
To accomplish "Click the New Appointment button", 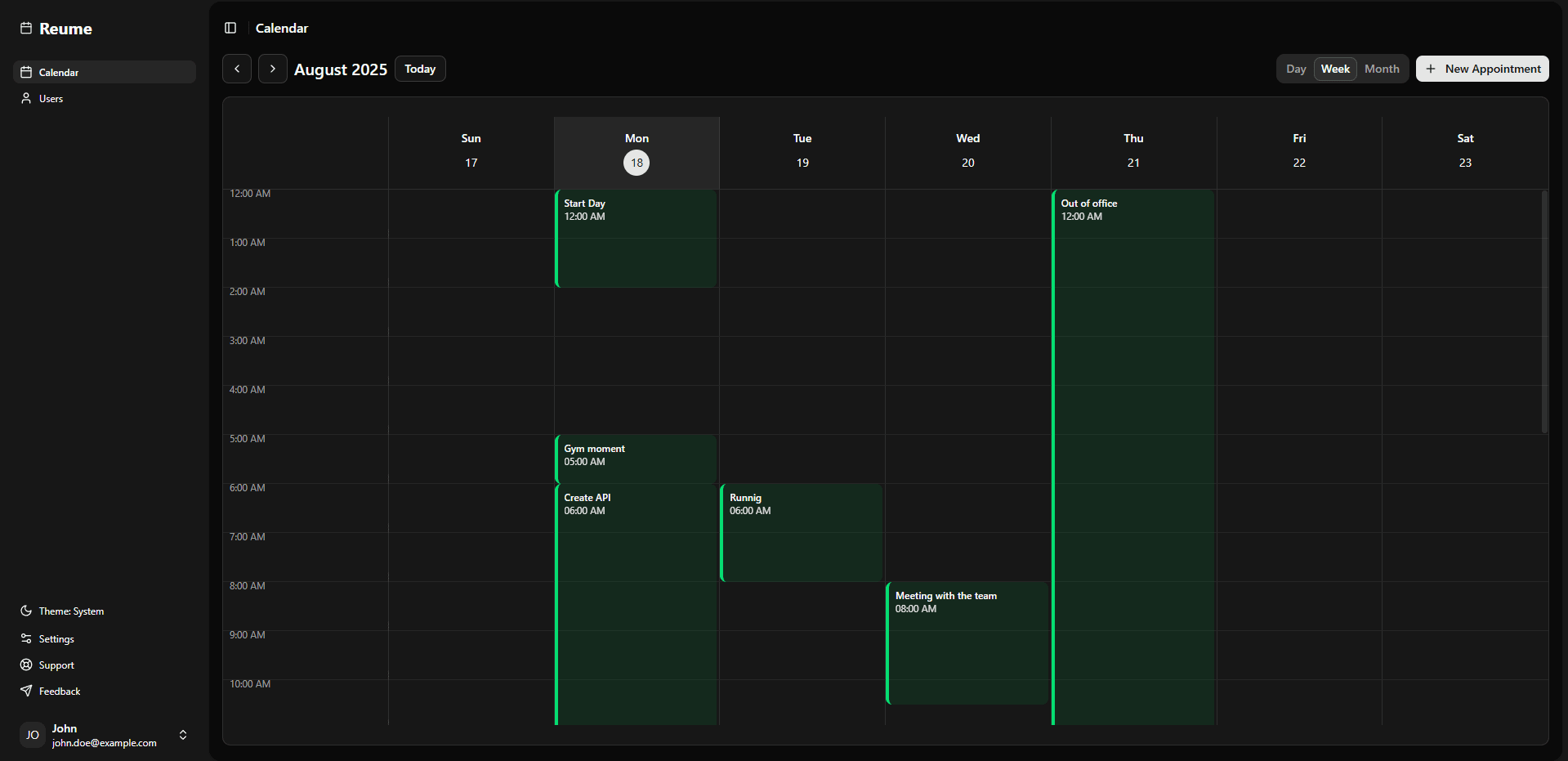I will tap(1482, 69).
